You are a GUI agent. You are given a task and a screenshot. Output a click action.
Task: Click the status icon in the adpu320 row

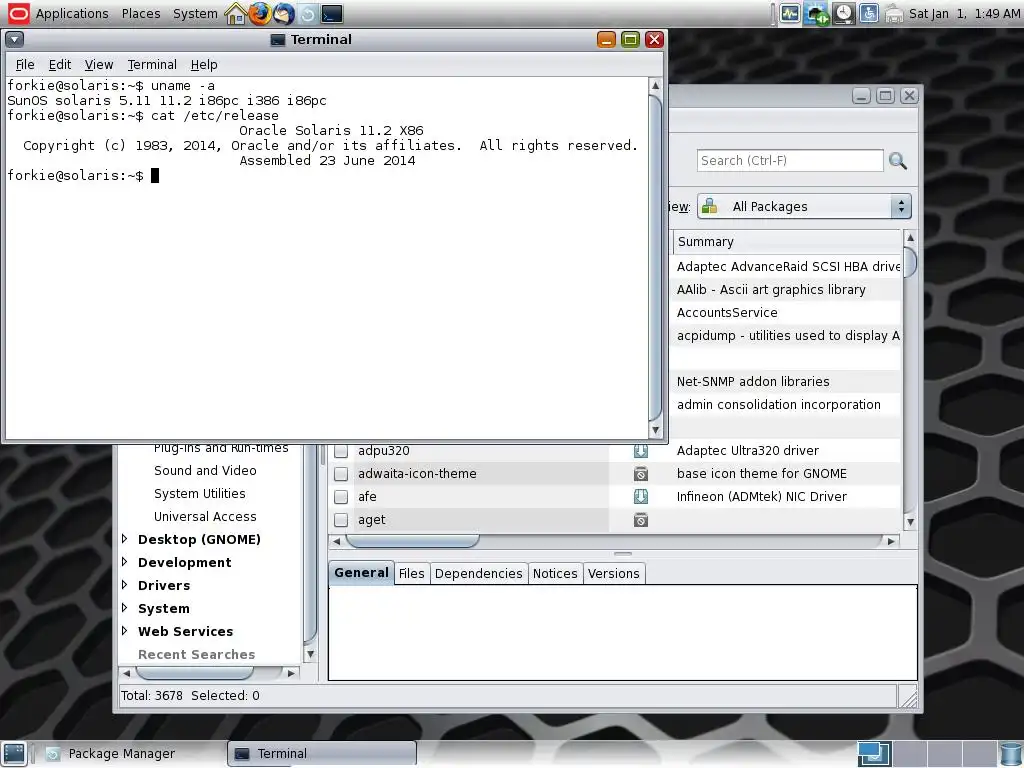pyautogui.click(x=641, y=451)
